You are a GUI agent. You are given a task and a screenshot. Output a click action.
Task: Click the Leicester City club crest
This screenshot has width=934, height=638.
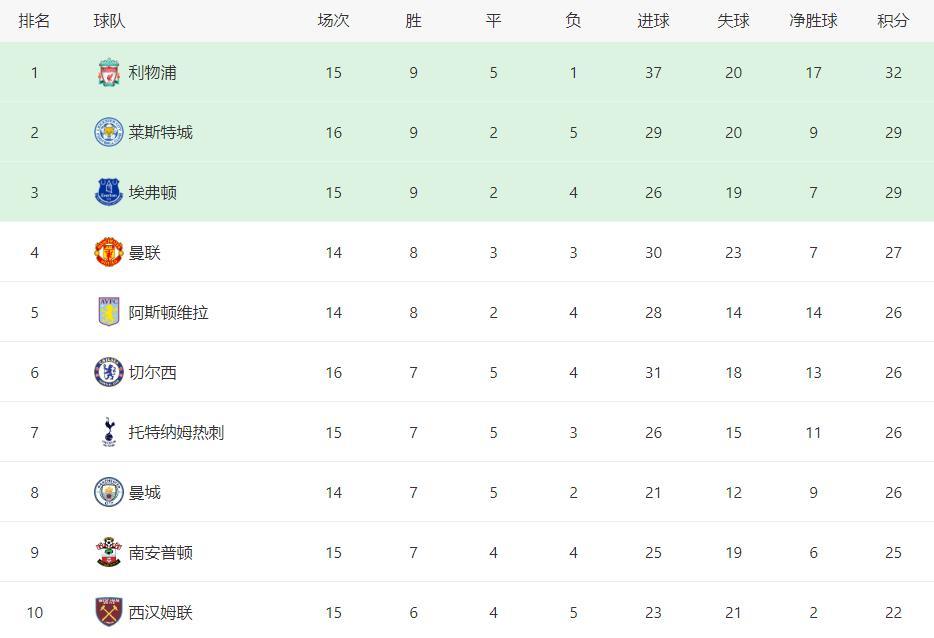click(109, 132)
